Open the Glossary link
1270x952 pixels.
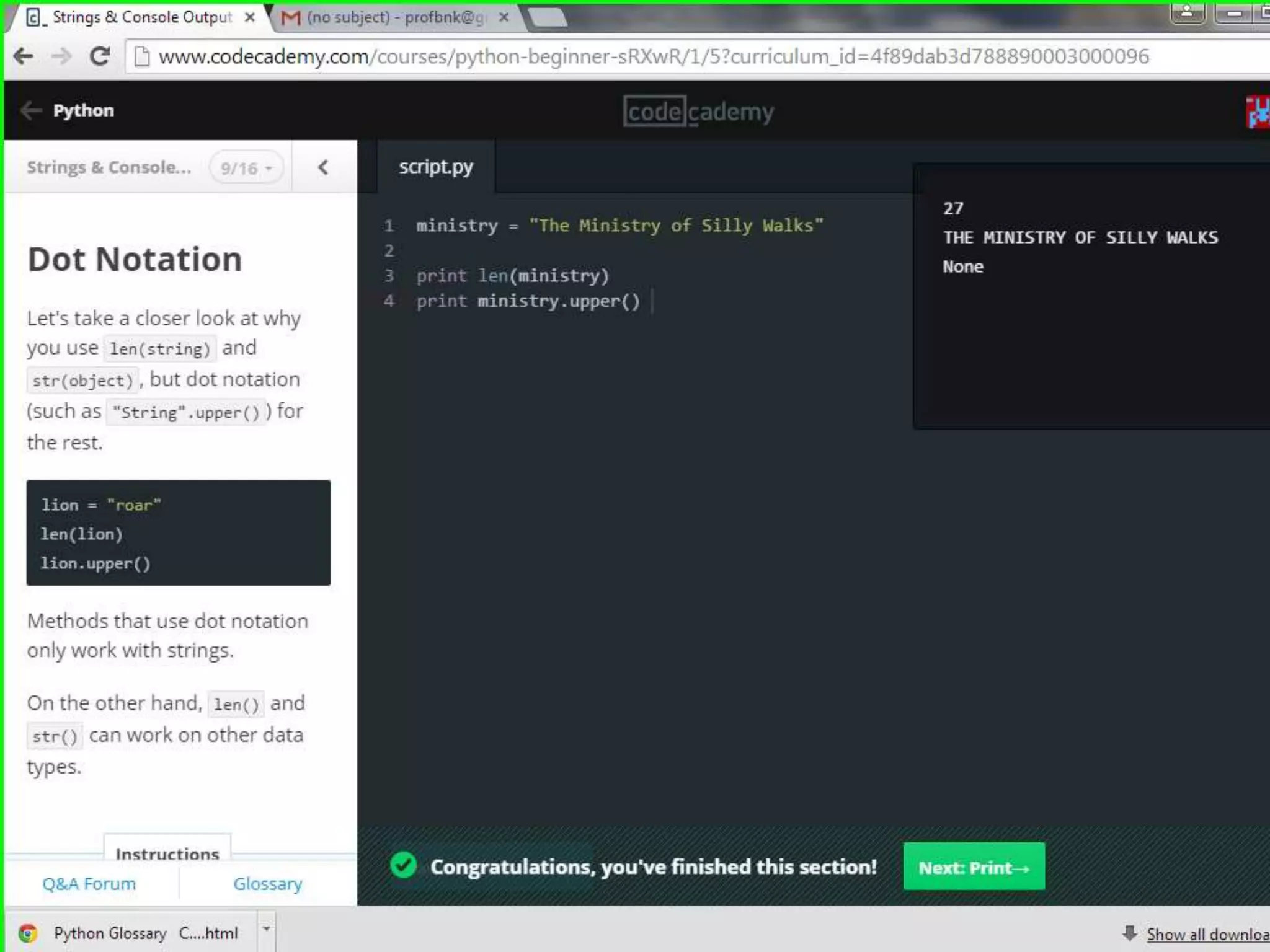click(x=268, y=884)
